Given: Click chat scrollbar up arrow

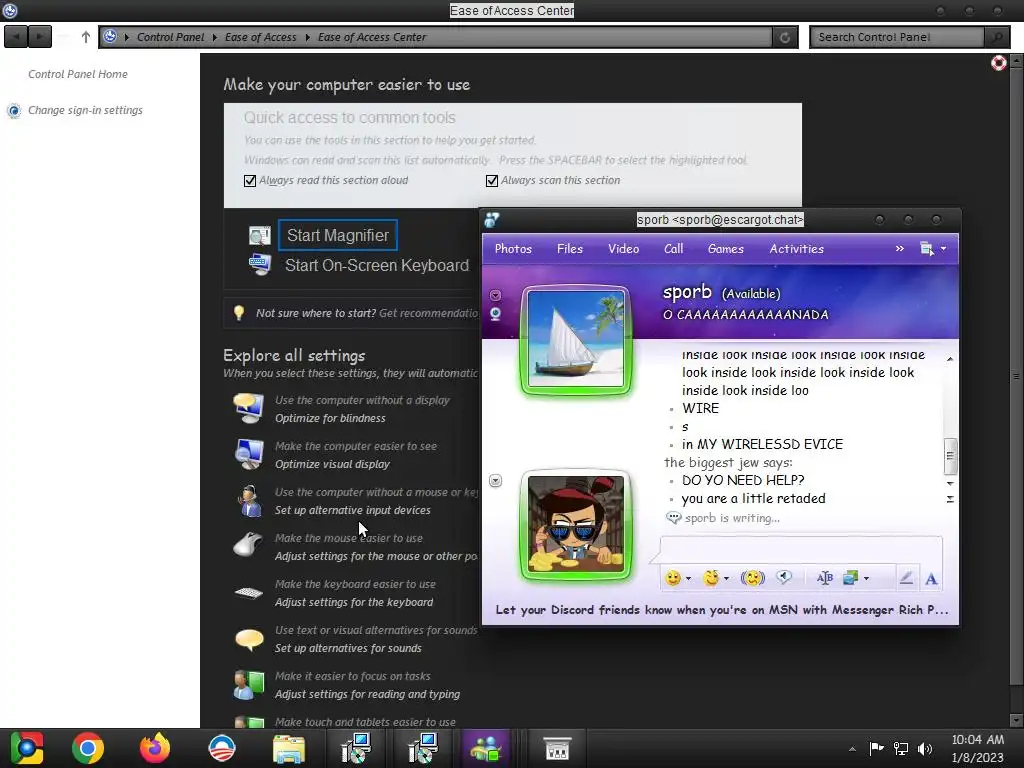Looking at the screenshot, I should tap(950, 359).
